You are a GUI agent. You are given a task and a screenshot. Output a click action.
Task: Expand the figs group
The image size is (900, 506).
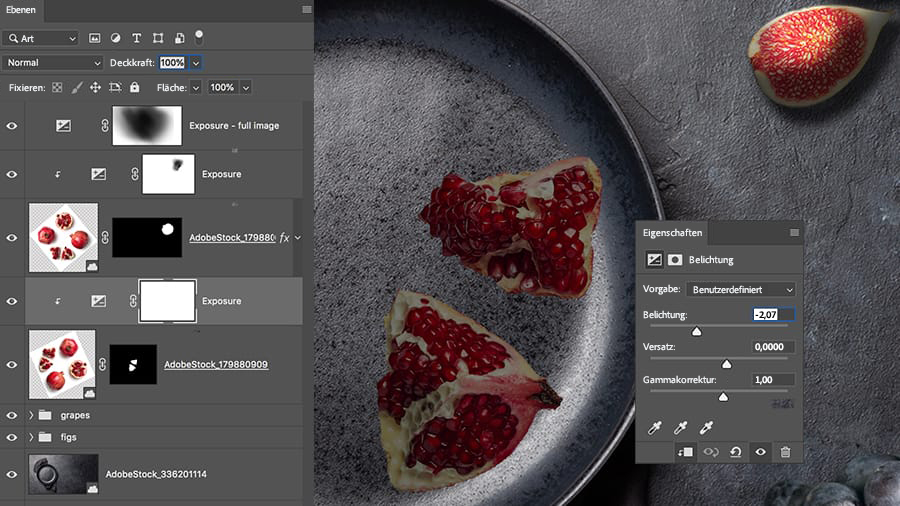31,437
